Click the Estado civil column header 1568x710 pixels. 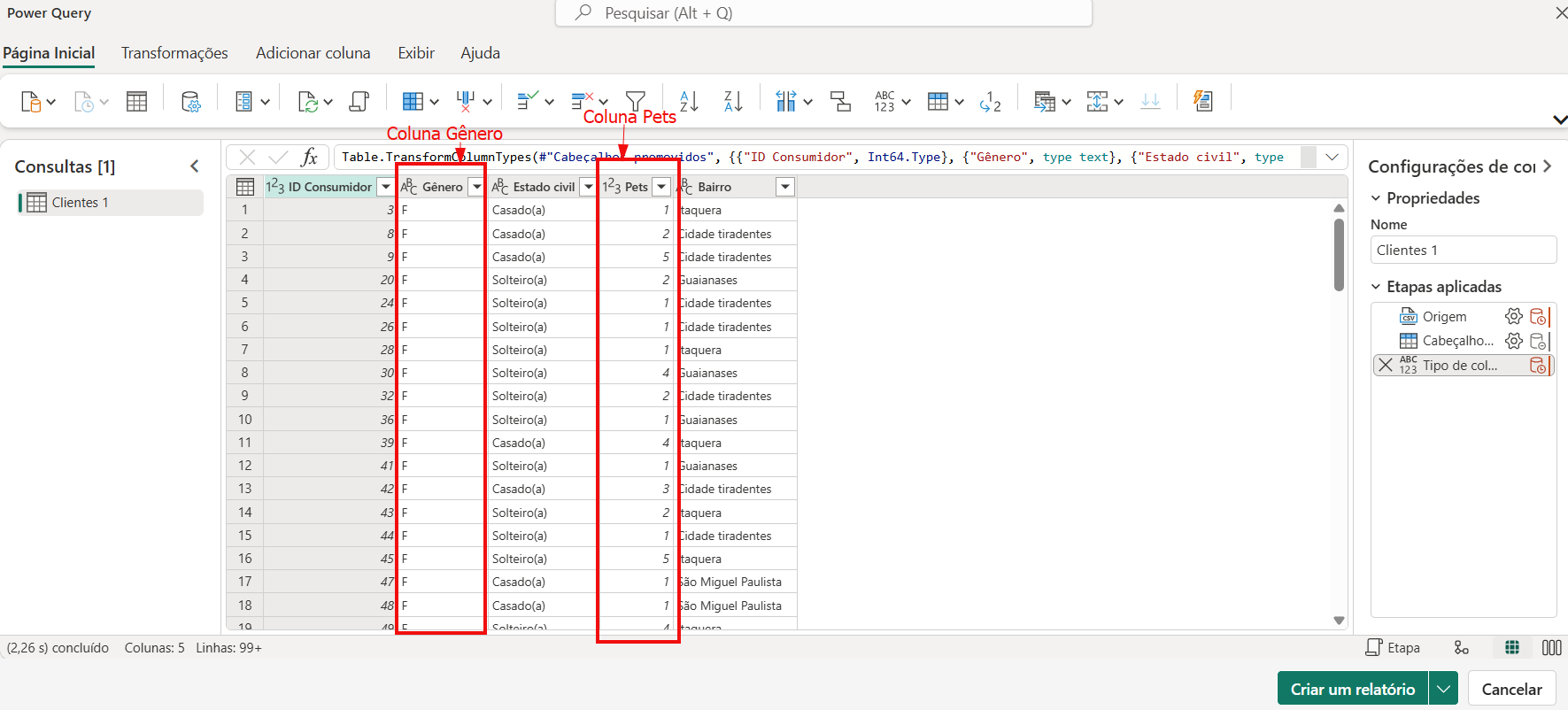(544, 187)
